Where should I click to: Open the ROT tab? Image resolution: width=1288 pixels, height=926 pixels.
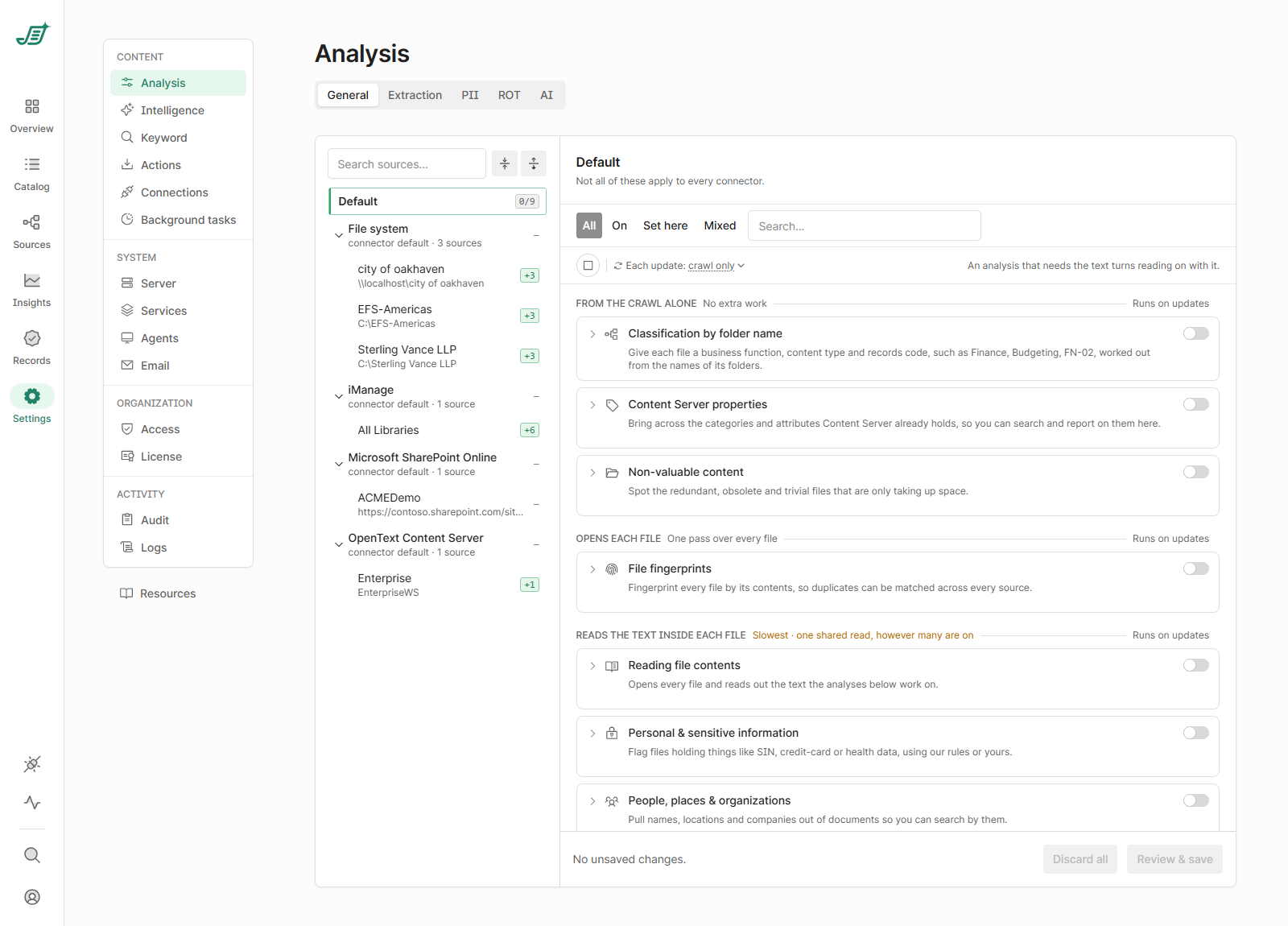pos(509,95)
